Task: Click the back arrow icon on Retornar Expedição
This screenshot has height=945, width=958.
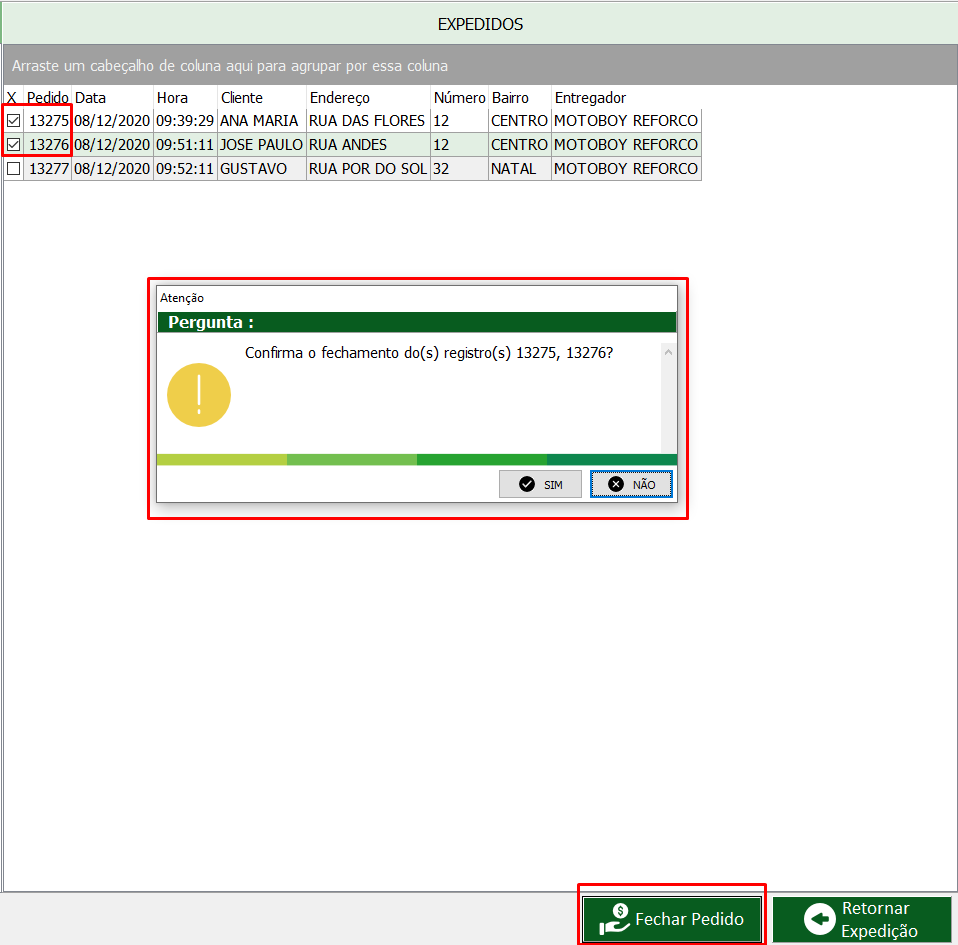Action: coord(819,919)
